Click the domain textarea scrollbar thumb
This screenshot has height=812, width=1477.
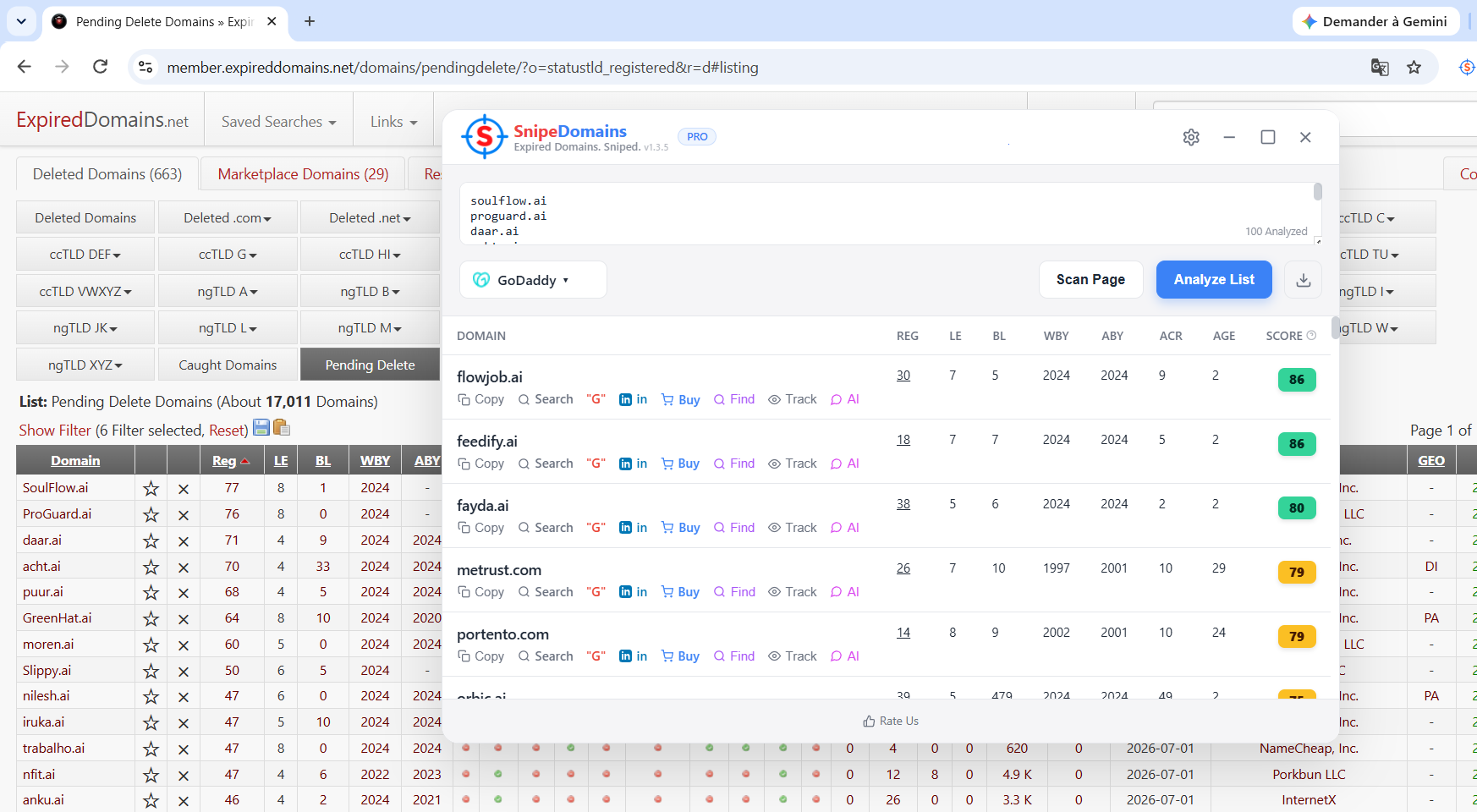(1317, 192)
